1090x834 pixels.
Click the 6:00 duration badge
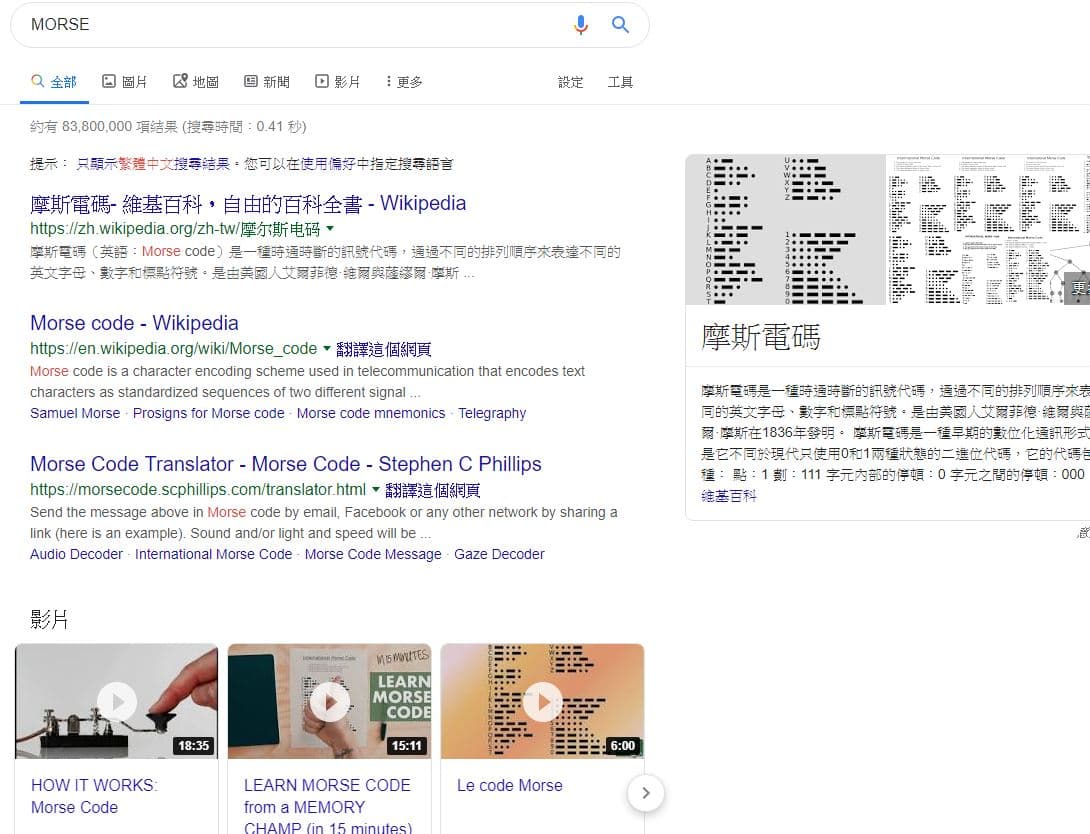[622, 746]
